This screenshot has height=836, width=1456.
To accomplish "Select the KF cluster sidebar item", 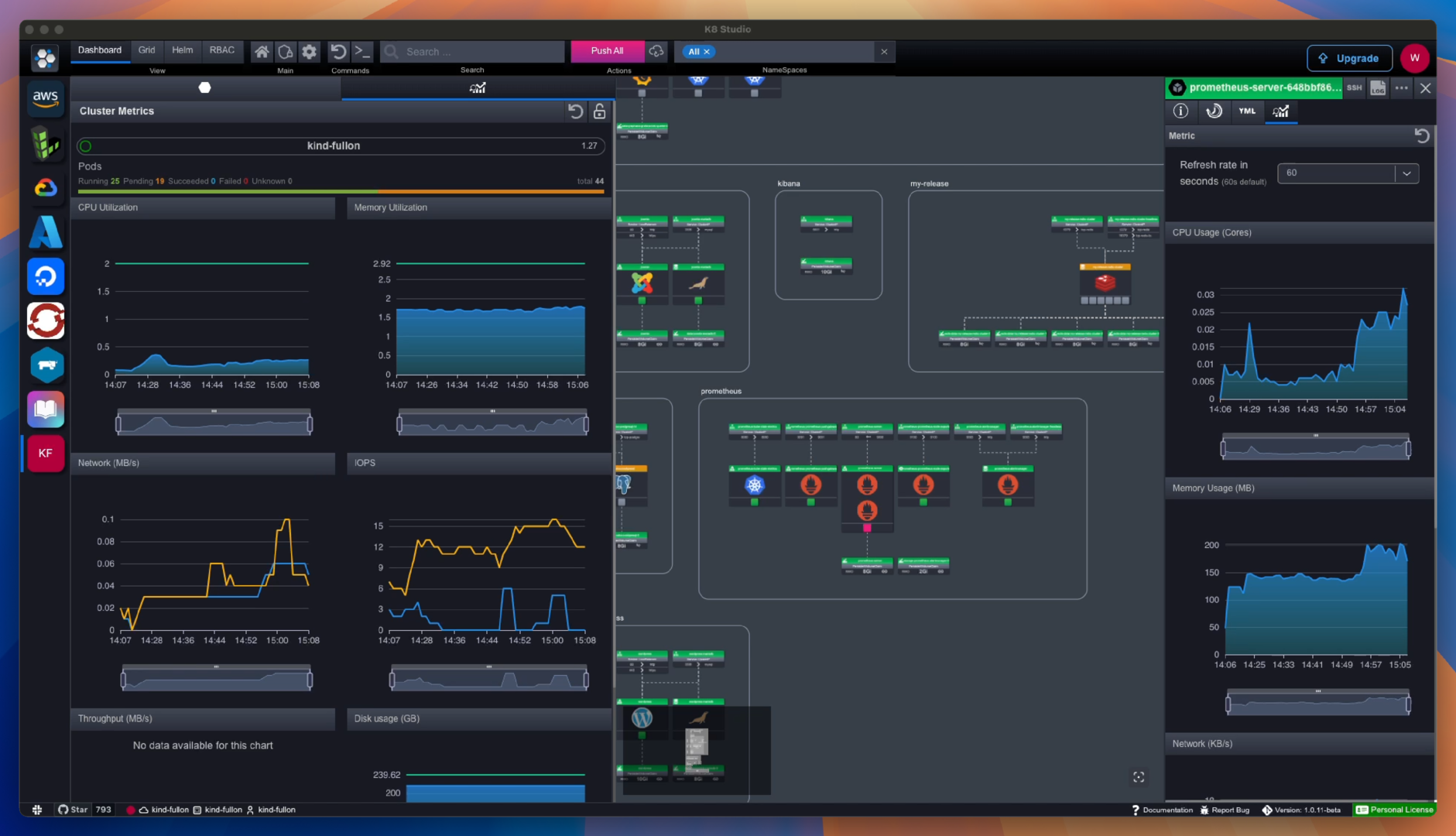I will (x=45, y=454).
